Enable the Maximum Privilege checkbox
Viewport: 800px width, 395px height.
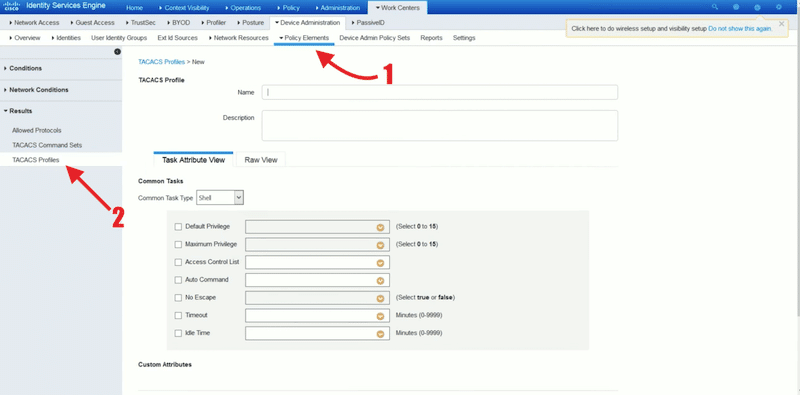point(178,244)
